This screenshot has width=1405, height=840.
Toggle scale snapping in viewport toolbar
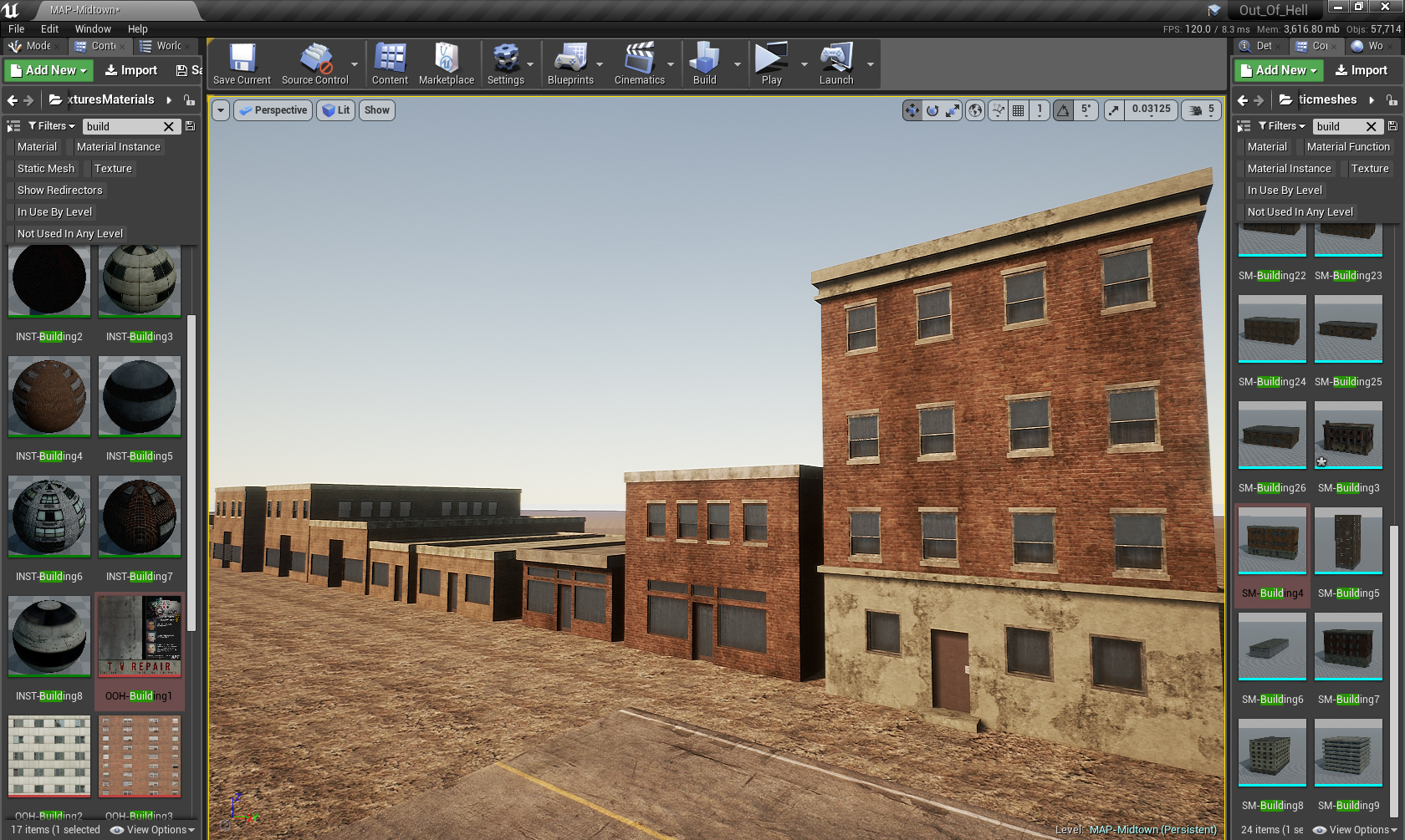1114,110
